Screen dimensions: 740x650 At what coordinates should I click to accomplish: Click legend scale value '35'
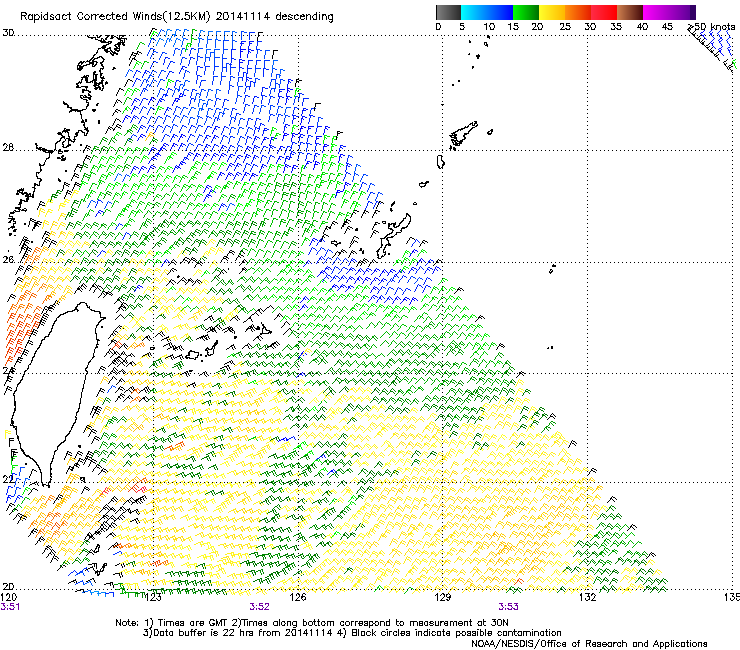[x=616, y=27]
